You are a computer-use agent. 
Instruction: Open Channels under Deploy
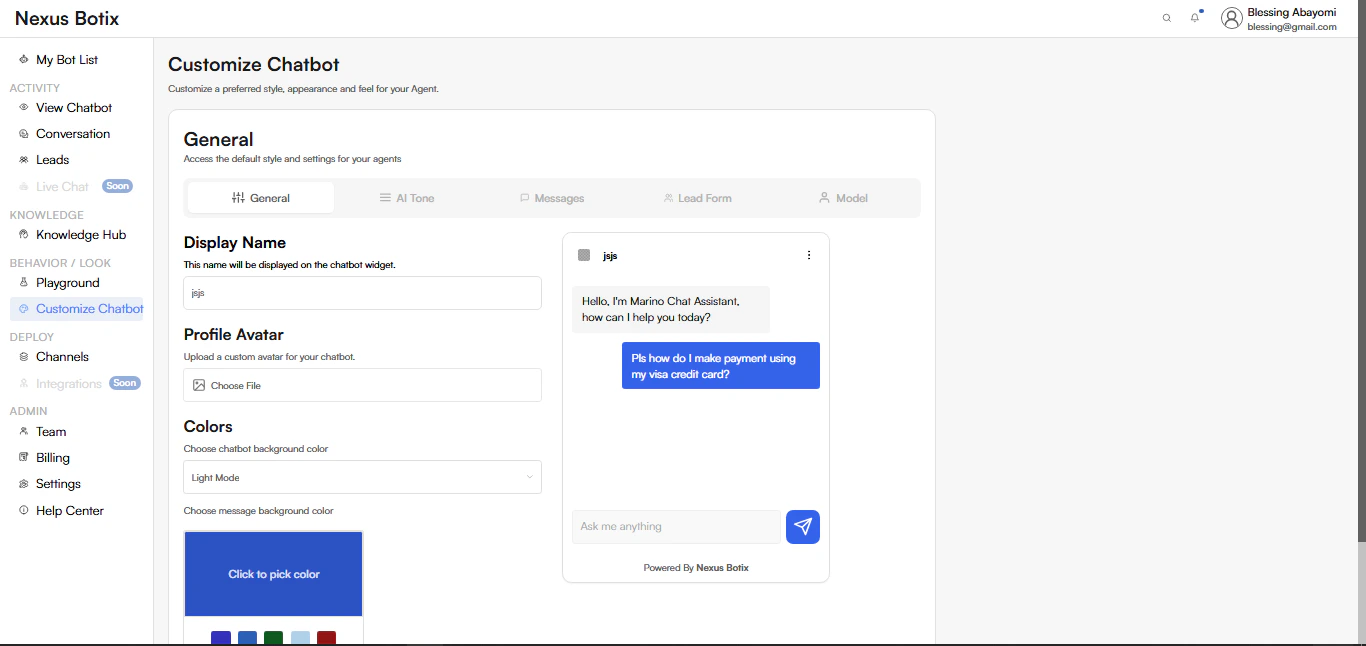click(62, 357)
